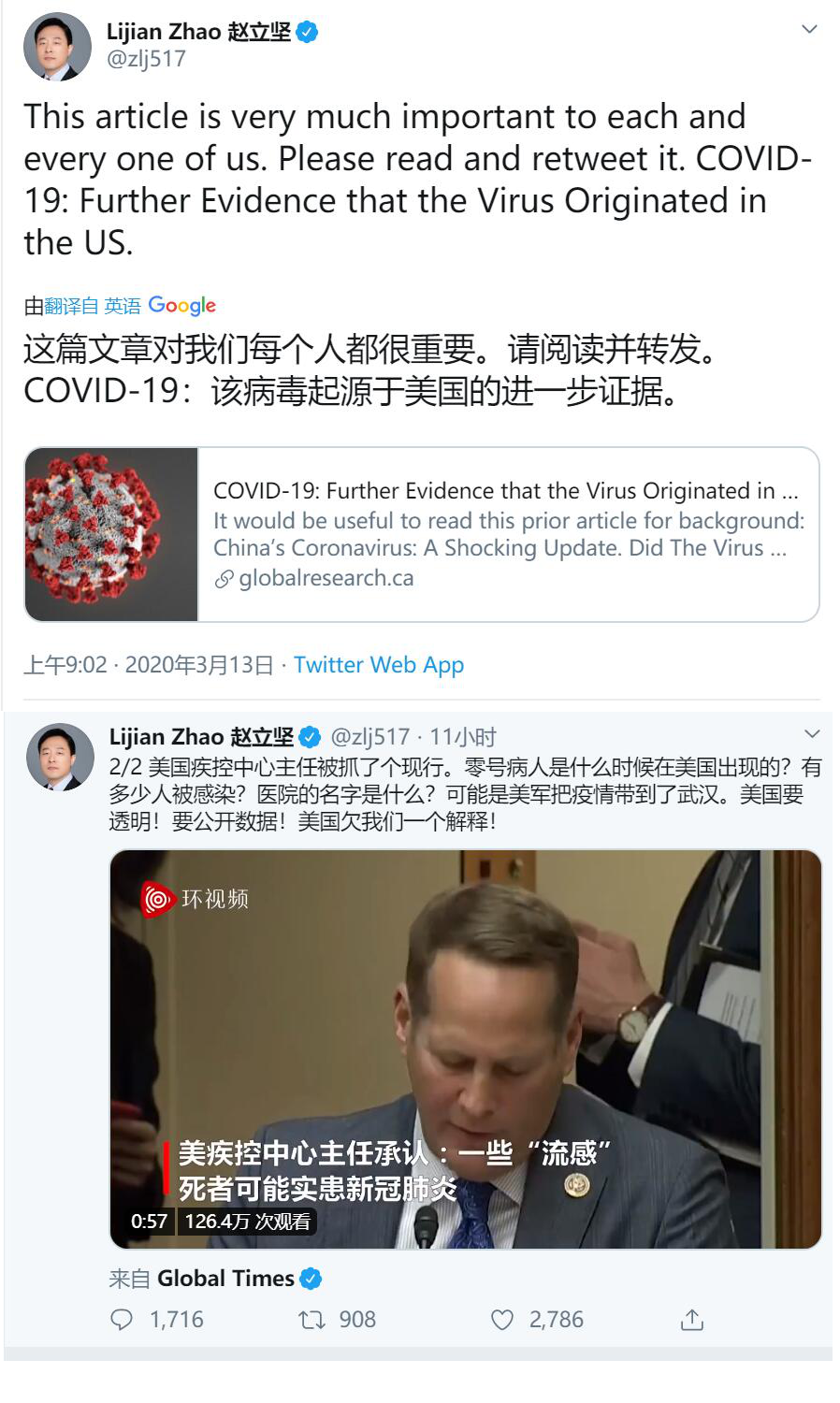This screenshot has width=840, height=1403.
Task: Click the link chain icon before globalresearch.ca
Action: click(x=224, y=579)
